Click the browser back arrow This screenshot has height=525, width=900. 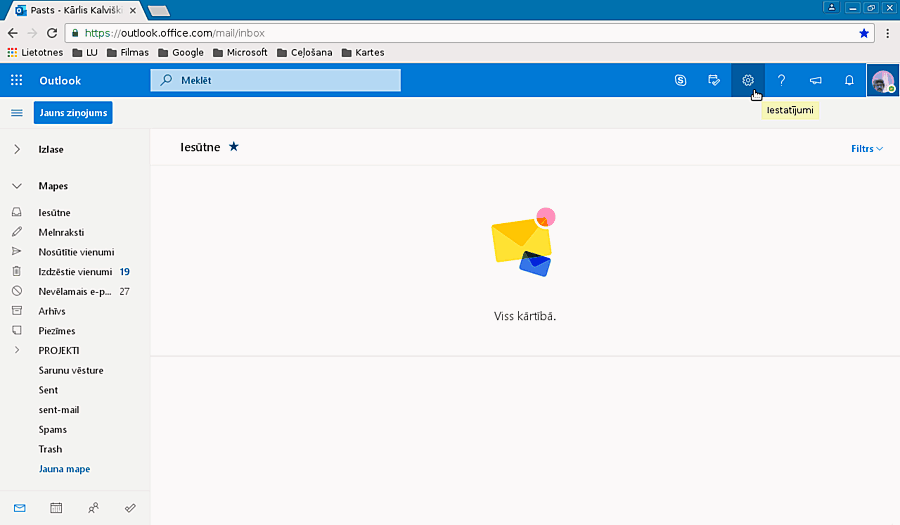pos(13,33)
